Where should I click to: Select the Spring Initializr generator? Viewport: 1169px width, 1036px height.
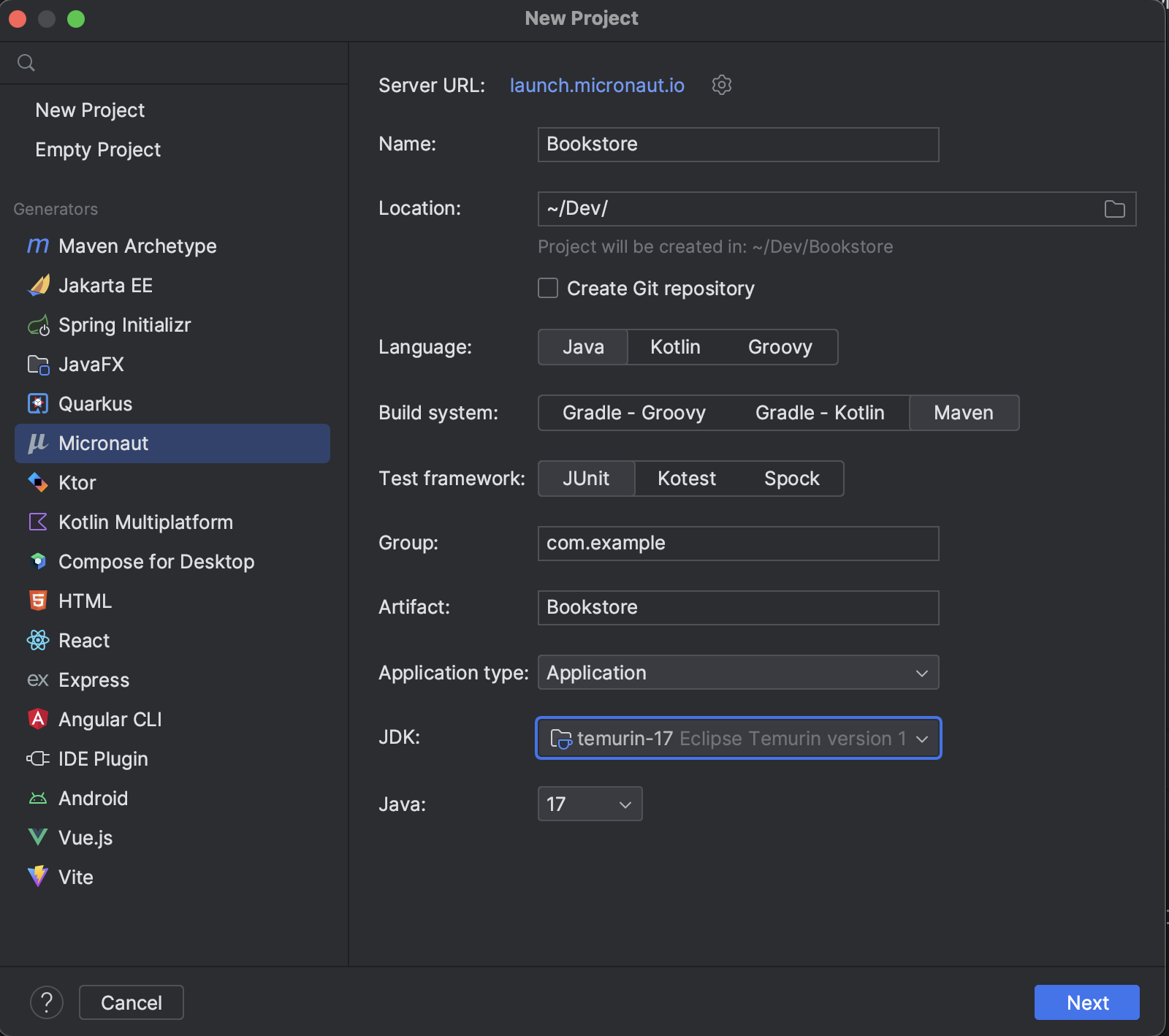172,325
